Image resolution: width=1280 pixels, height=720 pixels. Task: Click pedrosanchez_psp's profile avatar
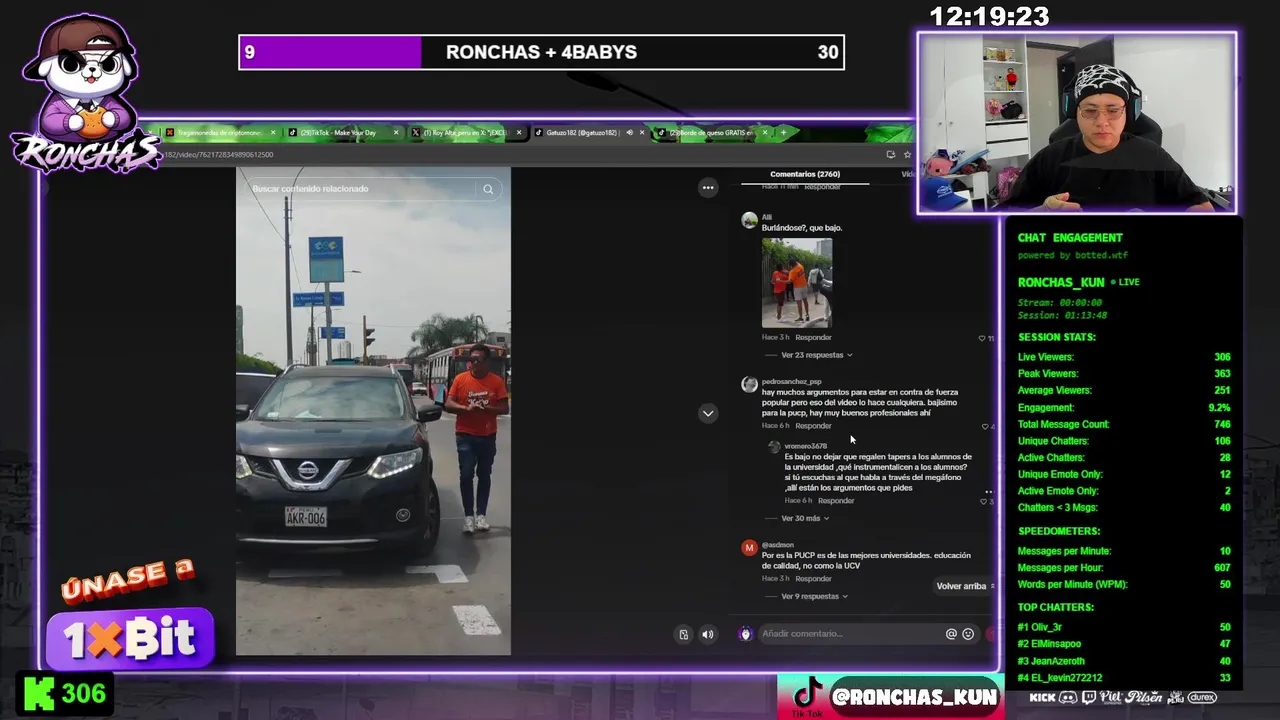749,385
